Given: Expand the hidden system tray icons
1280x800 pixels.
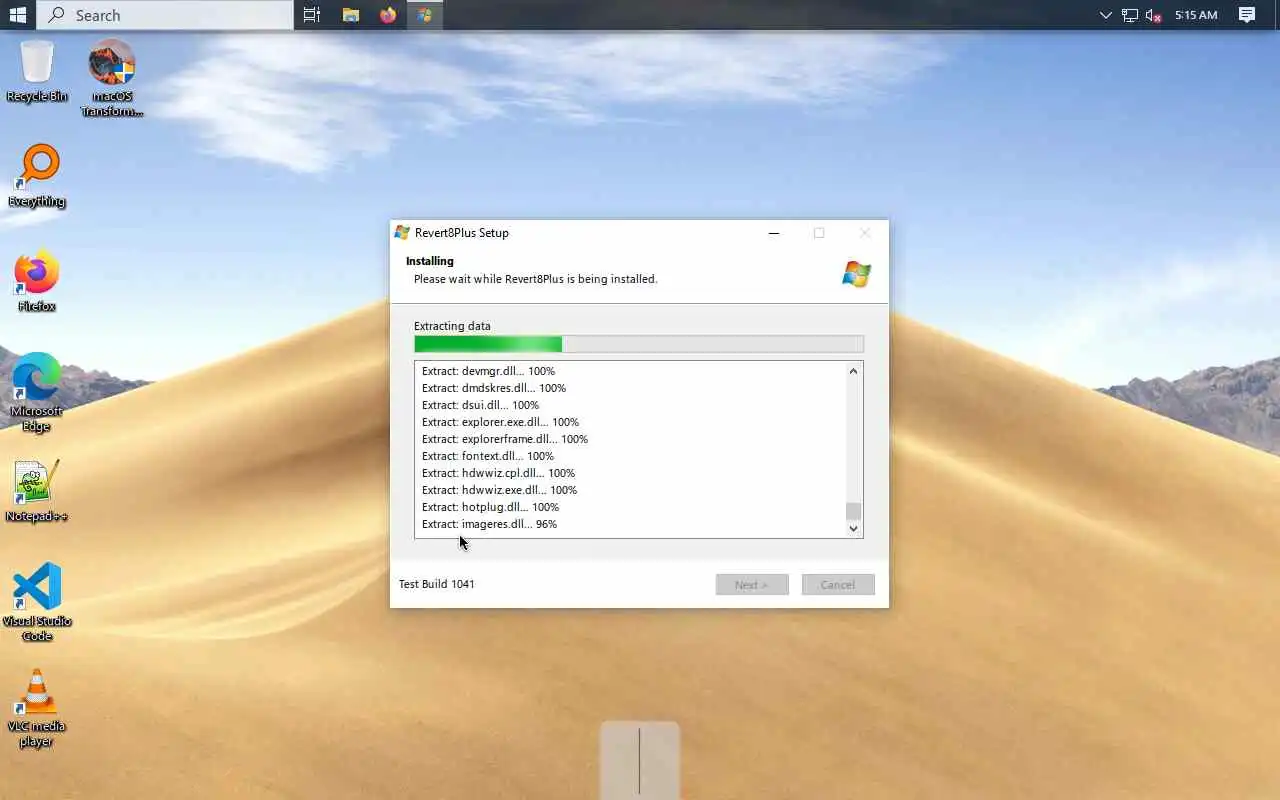Looking at the screenshot, I should point(1105,15).
